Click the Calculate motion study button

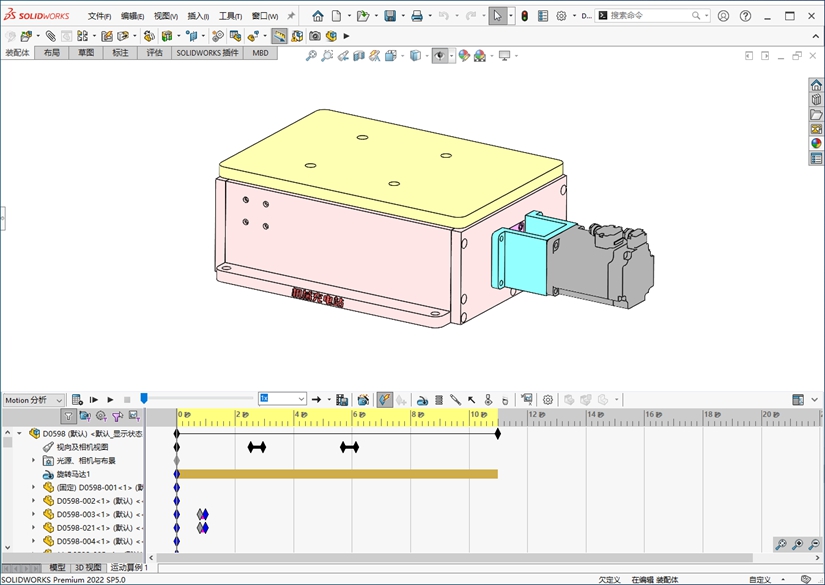pyautogui.click(x=77, y=400)
